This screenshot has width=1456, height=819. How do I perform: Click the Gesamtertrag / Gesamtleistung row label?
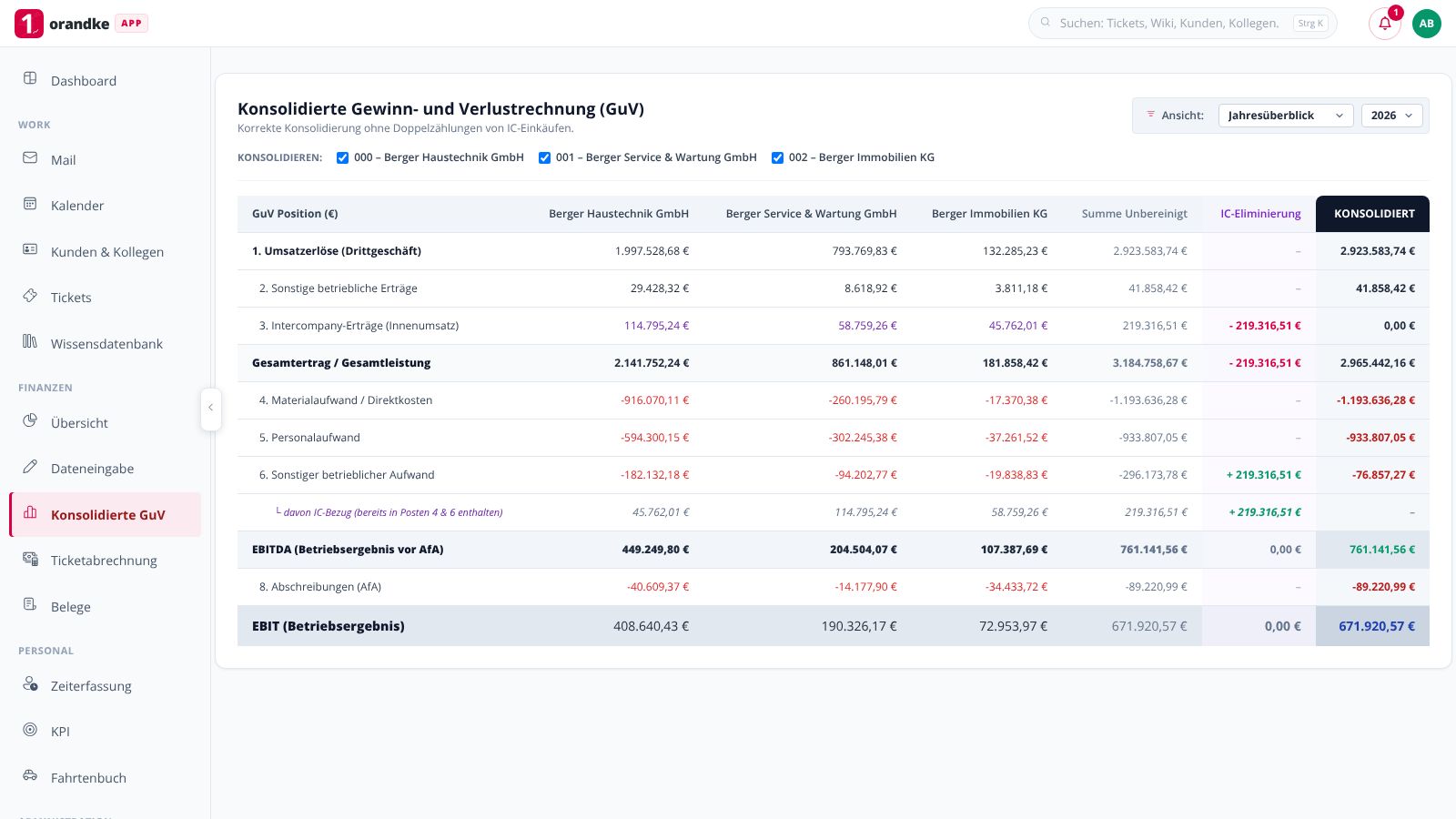tap(341, 363)
